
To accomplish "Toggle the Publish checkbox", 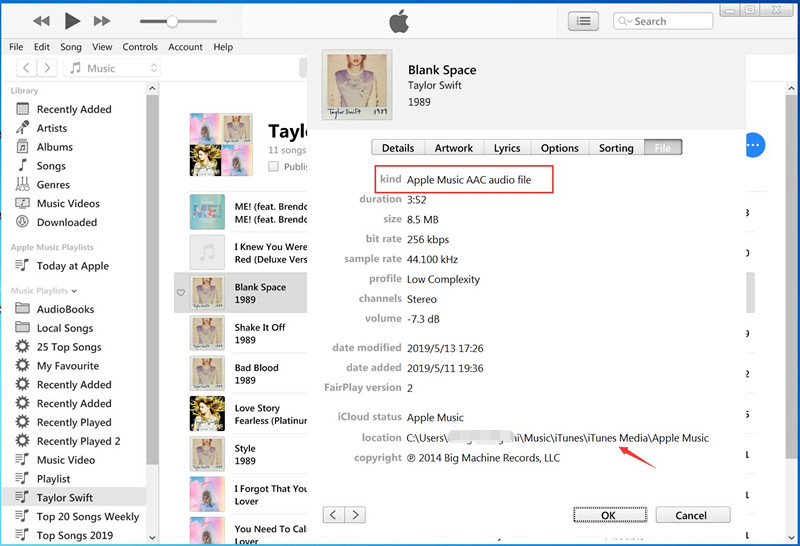I will point(273,166).
